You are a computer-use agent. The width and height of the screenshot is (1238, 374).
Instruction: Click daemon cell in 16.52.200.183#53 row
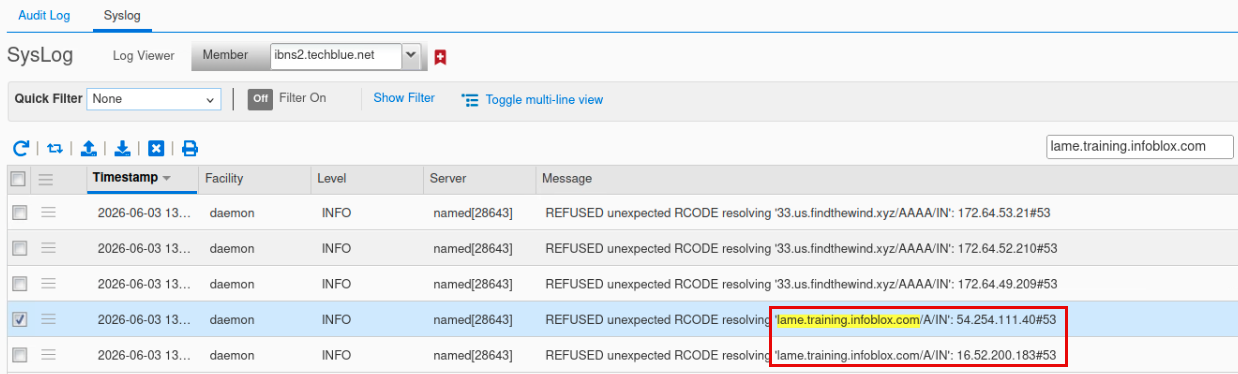click(x=232, y=355)
